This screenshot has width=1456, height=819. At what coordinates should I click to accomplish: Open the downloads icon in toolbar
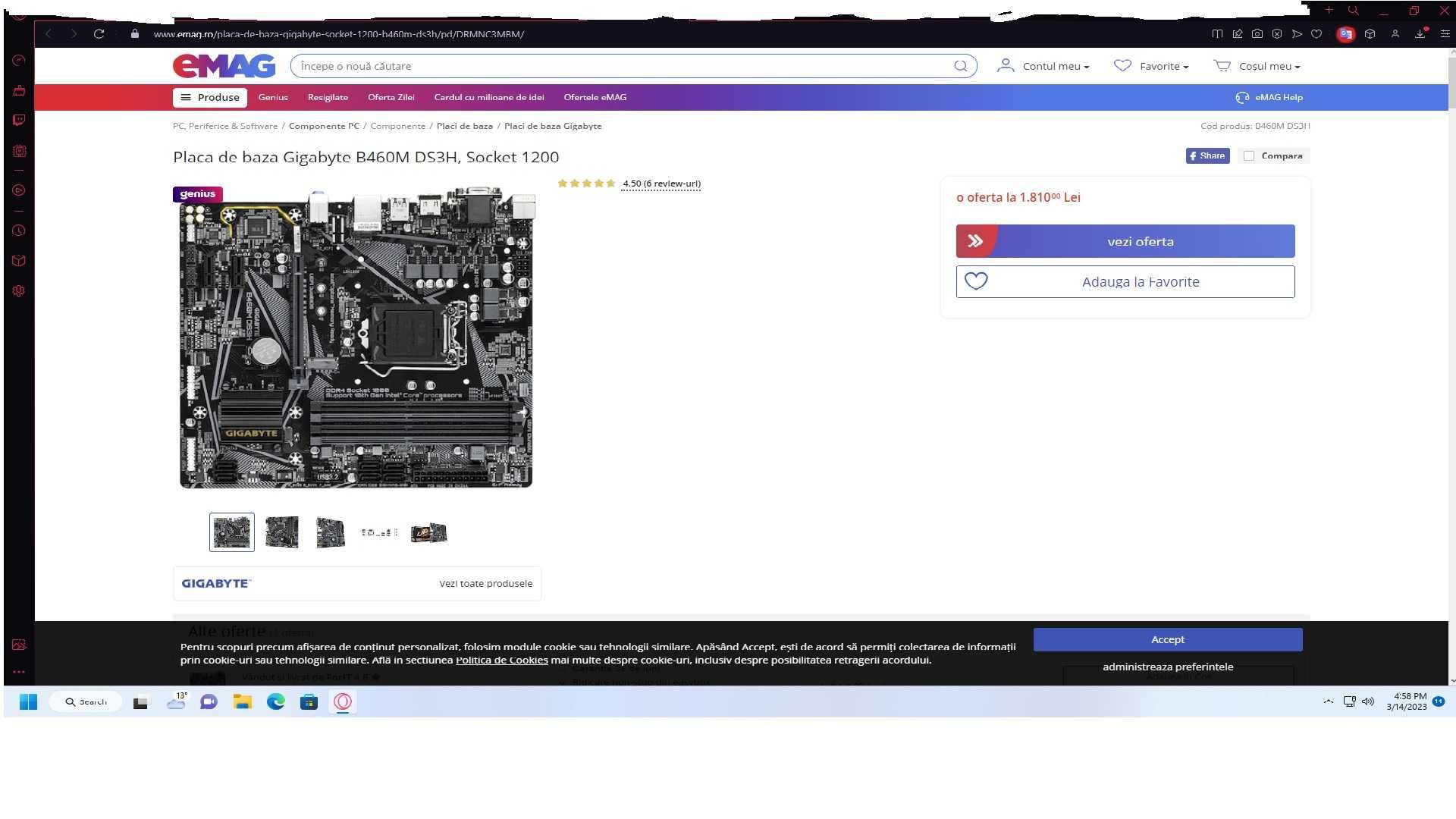1420,34
